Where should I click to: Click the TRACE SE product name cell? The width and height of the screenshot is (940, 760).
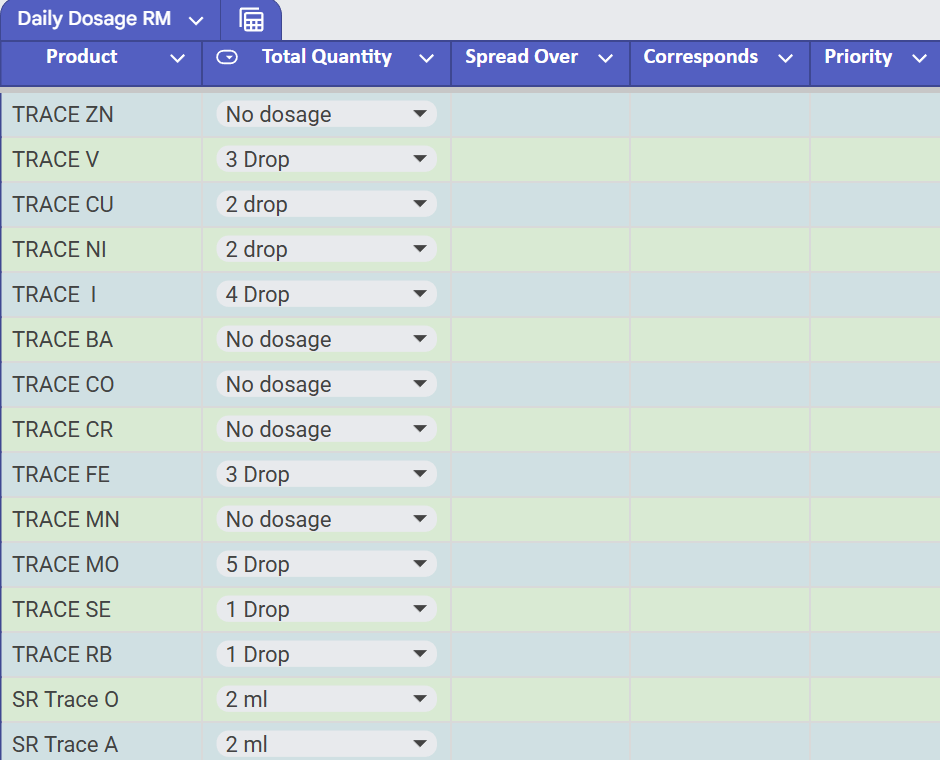tap(101, 610)
